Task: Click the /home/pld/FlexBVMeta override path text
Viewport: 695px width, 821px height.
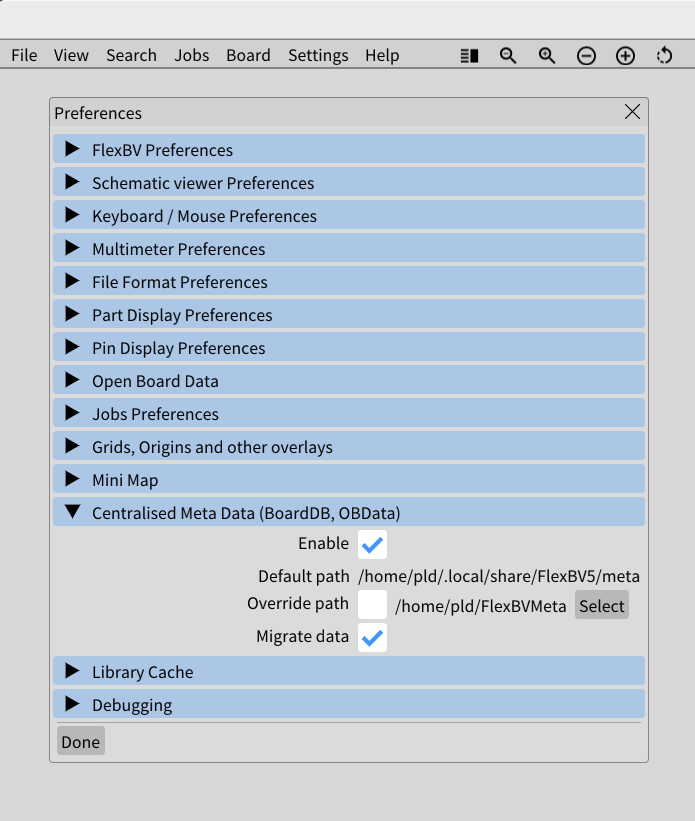Action: (x=481, y=606)
